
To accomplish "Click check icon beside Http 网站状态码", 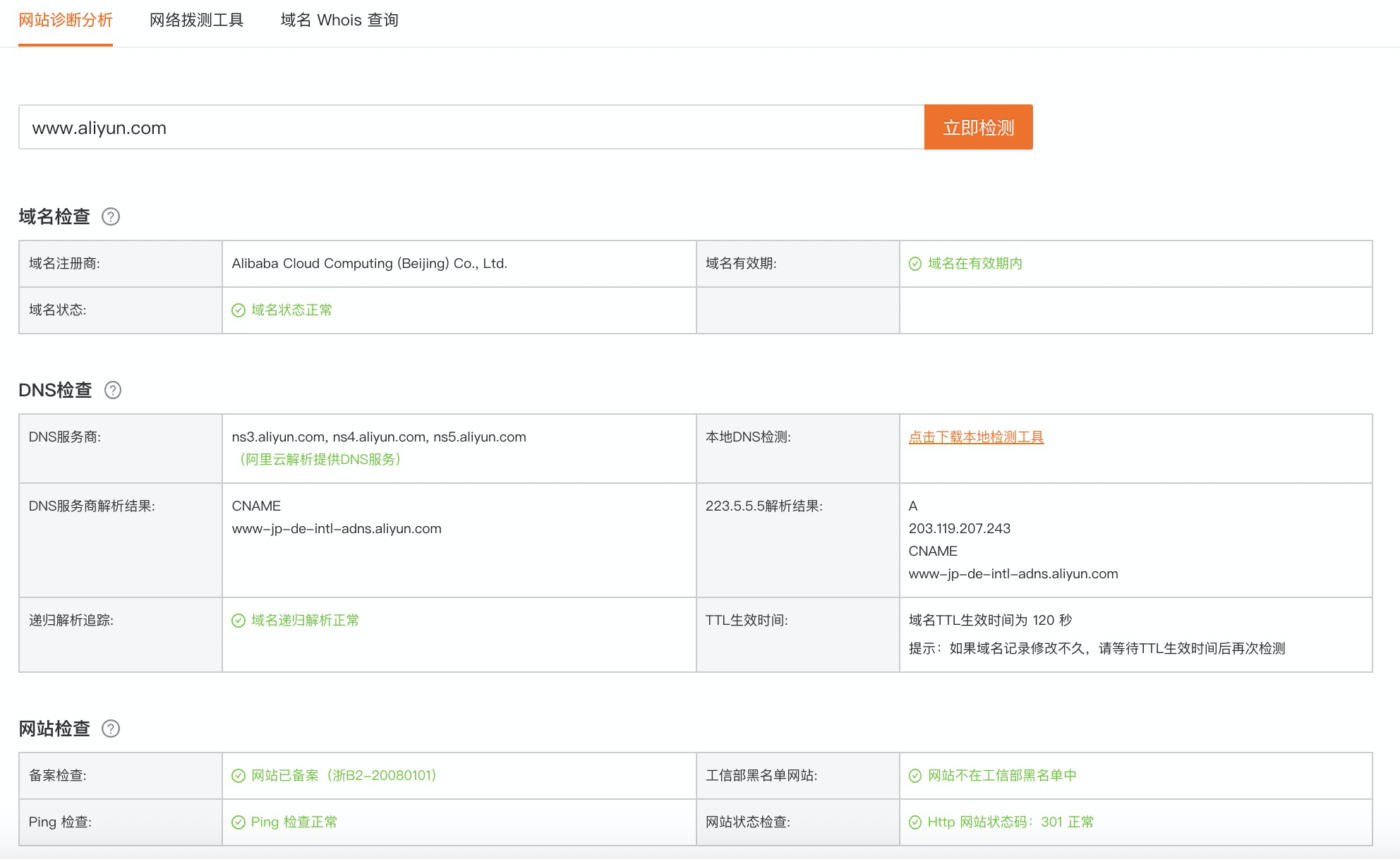I will 915,822.
